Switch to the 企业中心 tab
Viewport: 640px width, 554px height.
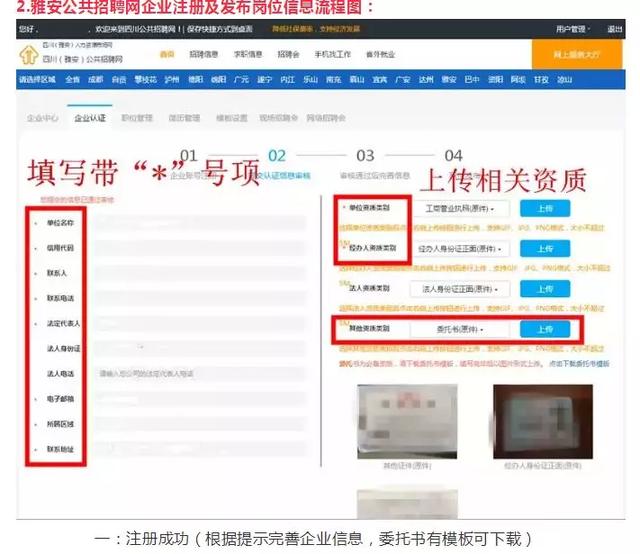(42, 118)
